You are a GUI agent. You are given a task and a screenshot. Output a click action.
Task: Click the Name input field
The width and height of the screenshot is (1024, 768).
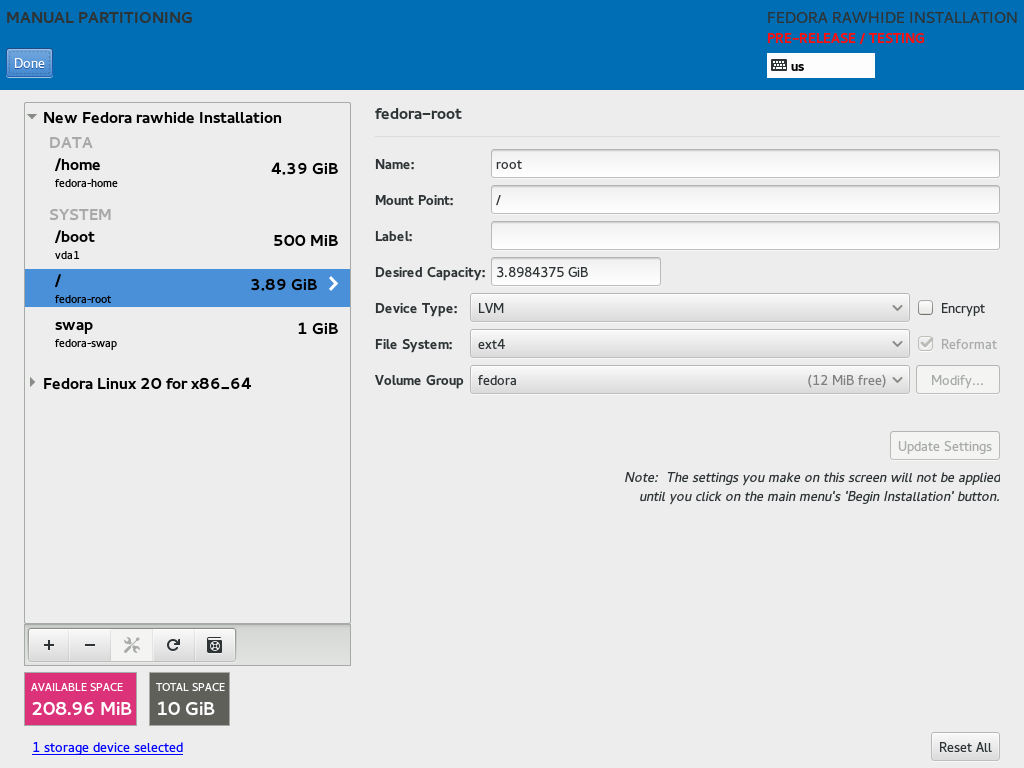745,163
